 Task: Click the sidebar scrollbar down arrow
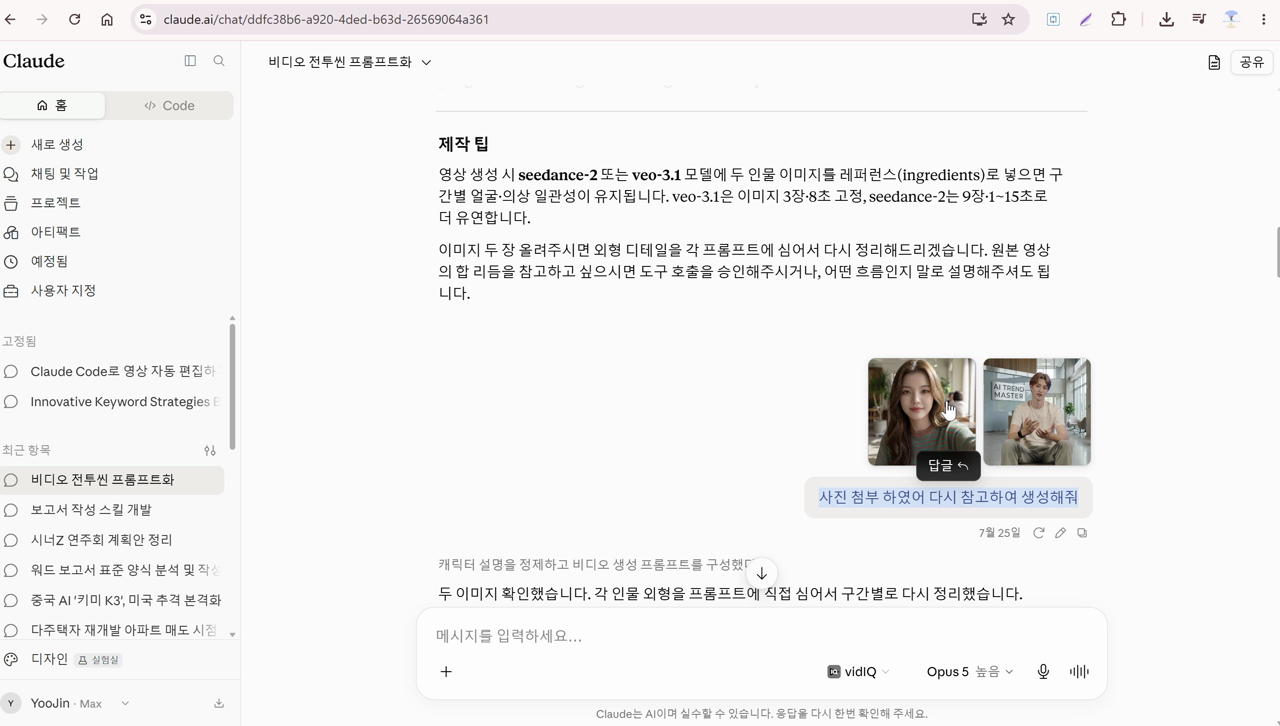pyautogui.click(x=232, y=634)
